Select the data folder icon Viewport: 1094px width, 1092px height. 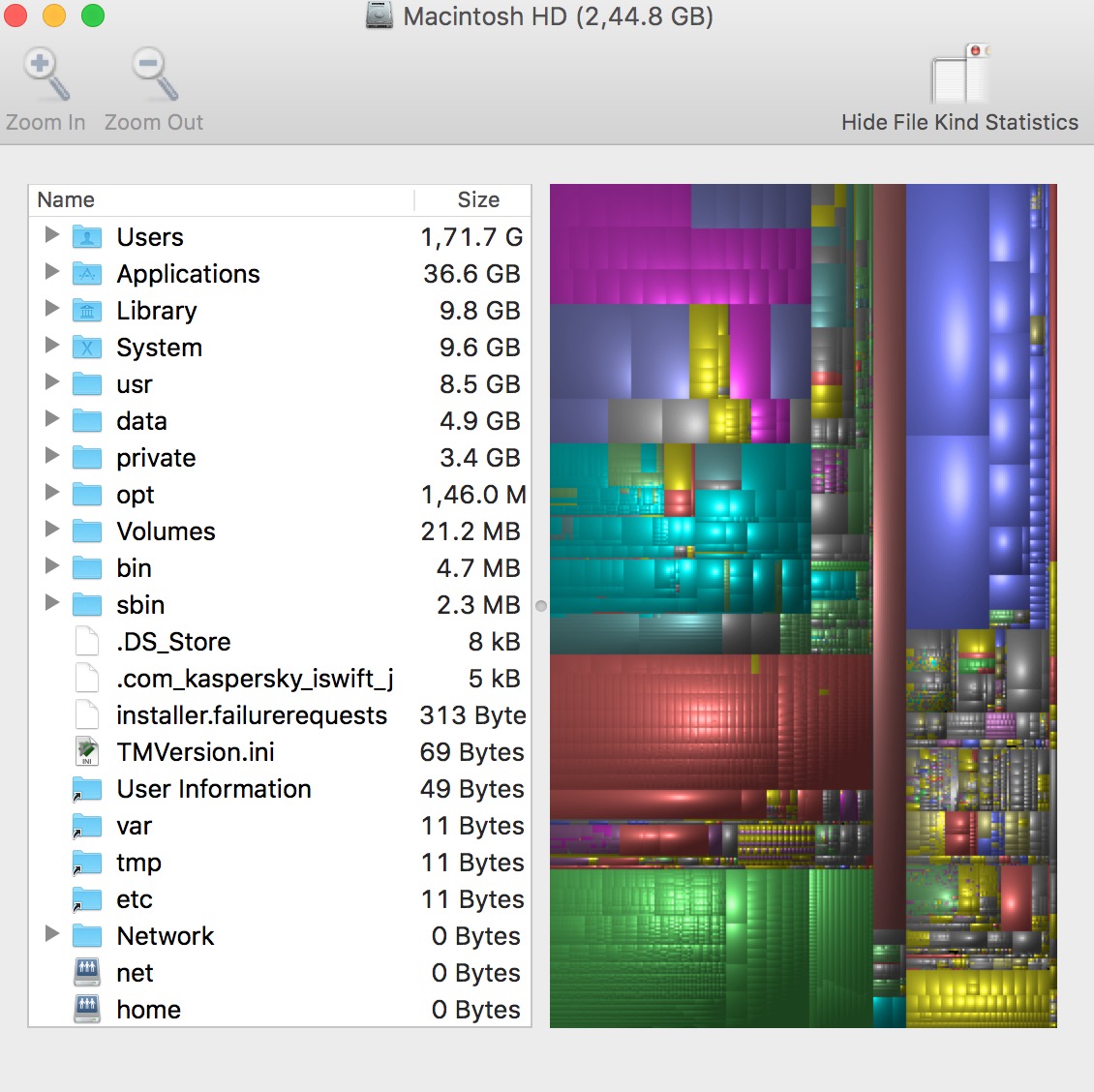click(x=87, y=421)
